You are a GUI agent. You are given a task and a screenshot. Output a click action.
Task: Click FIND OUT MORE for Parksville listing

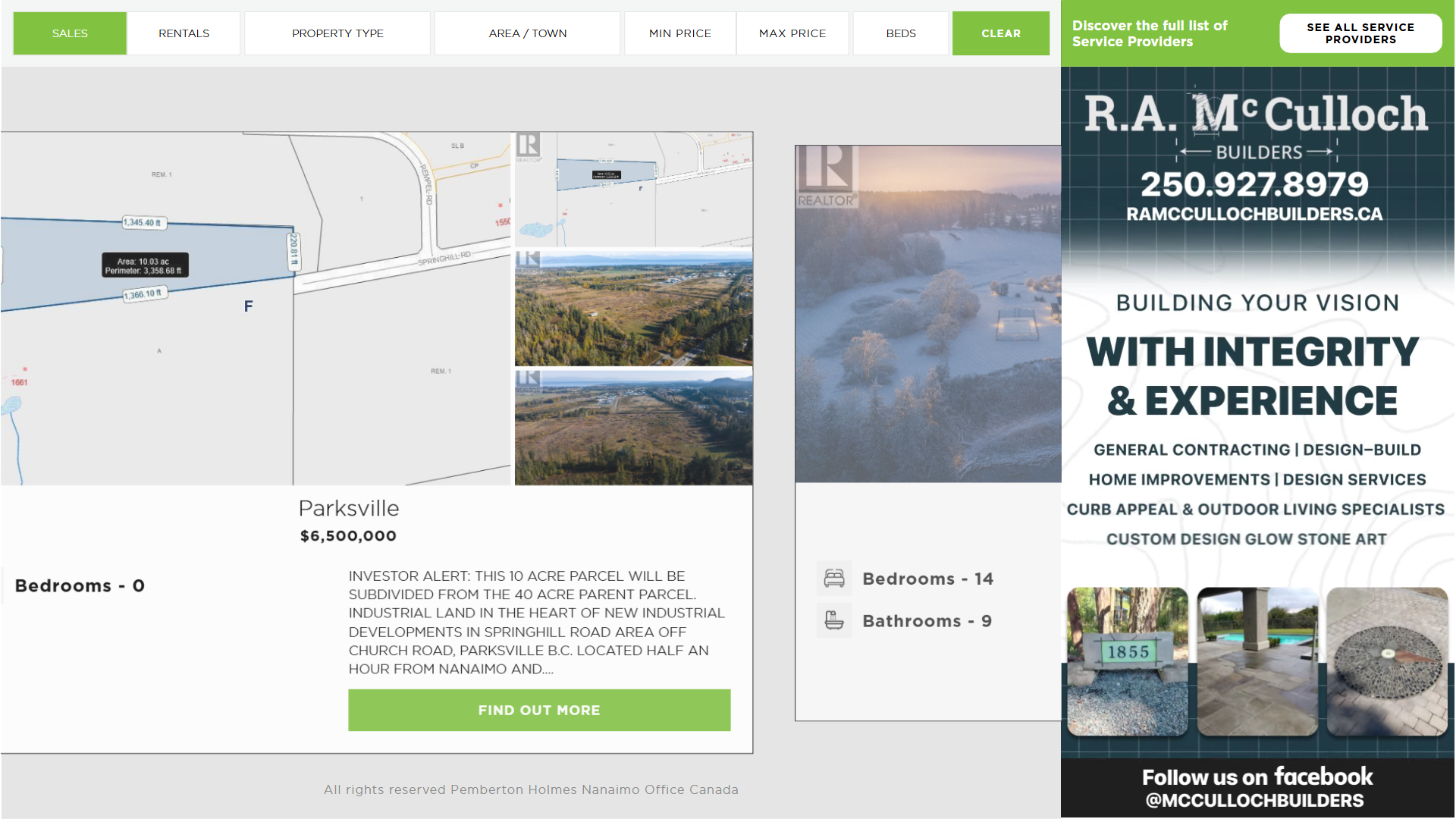(x=539, y=711)
